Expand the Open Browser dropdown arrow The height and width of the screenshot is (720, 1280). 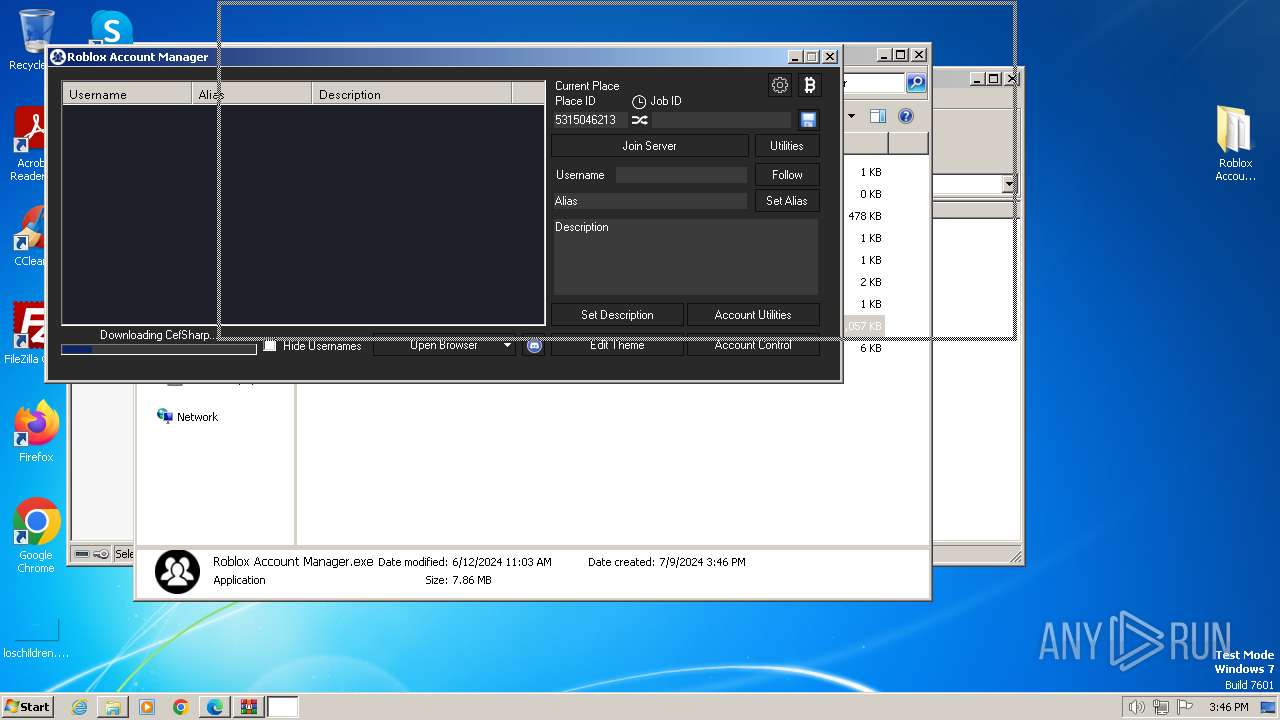[507, 345]
